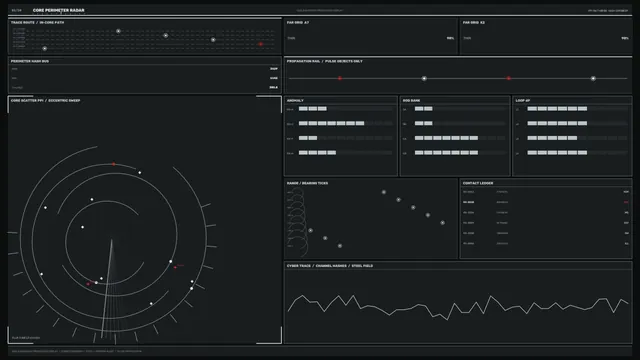Select the Trace Route / In-Core Path header
This screenshot has width=640, height=360.
tap(38, 22)
